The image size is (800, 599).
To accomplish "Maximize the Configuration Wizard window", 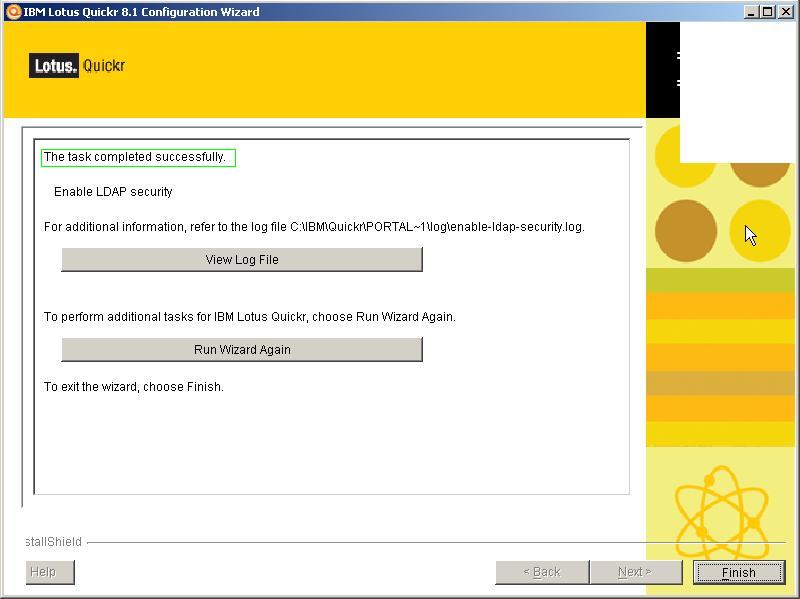I will pos(767,12).
